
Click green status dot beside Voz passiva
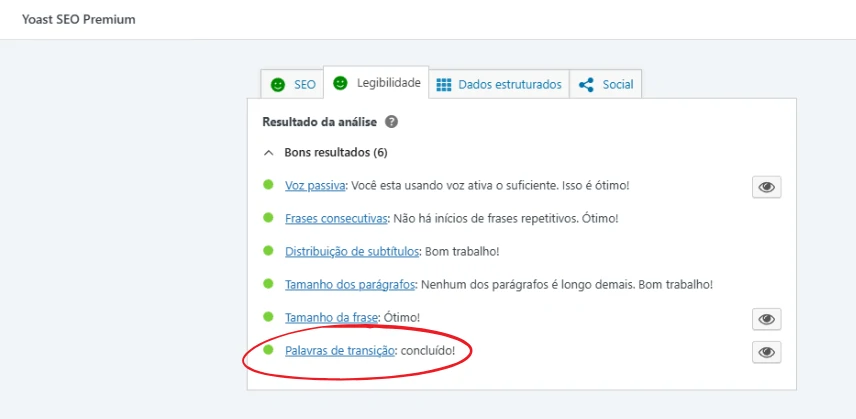coord(268,185)
